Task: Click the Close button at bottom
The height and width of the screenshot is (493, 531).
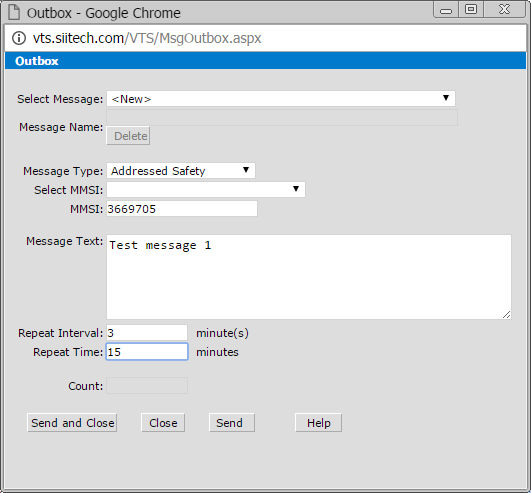Action: point(163,423)
